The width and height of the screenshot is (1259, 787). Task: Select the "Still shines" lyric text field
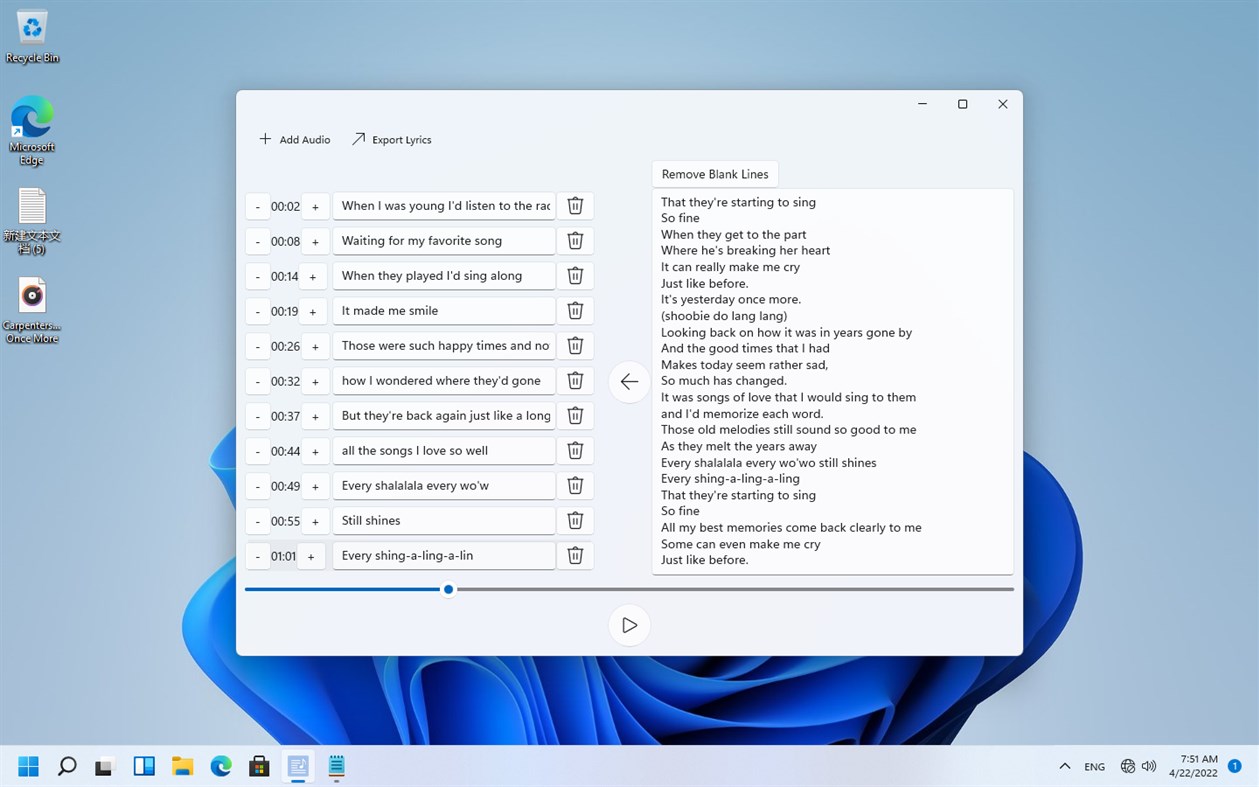click(443, 520)
